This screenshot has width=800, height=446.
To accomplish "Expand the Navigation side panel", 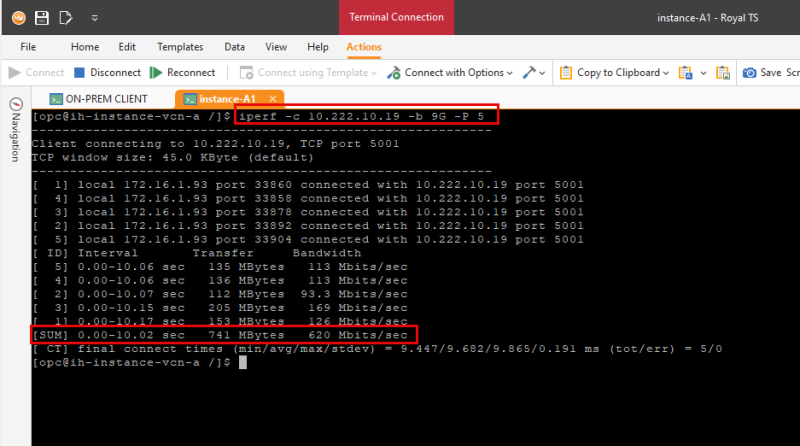I will 15,130.
